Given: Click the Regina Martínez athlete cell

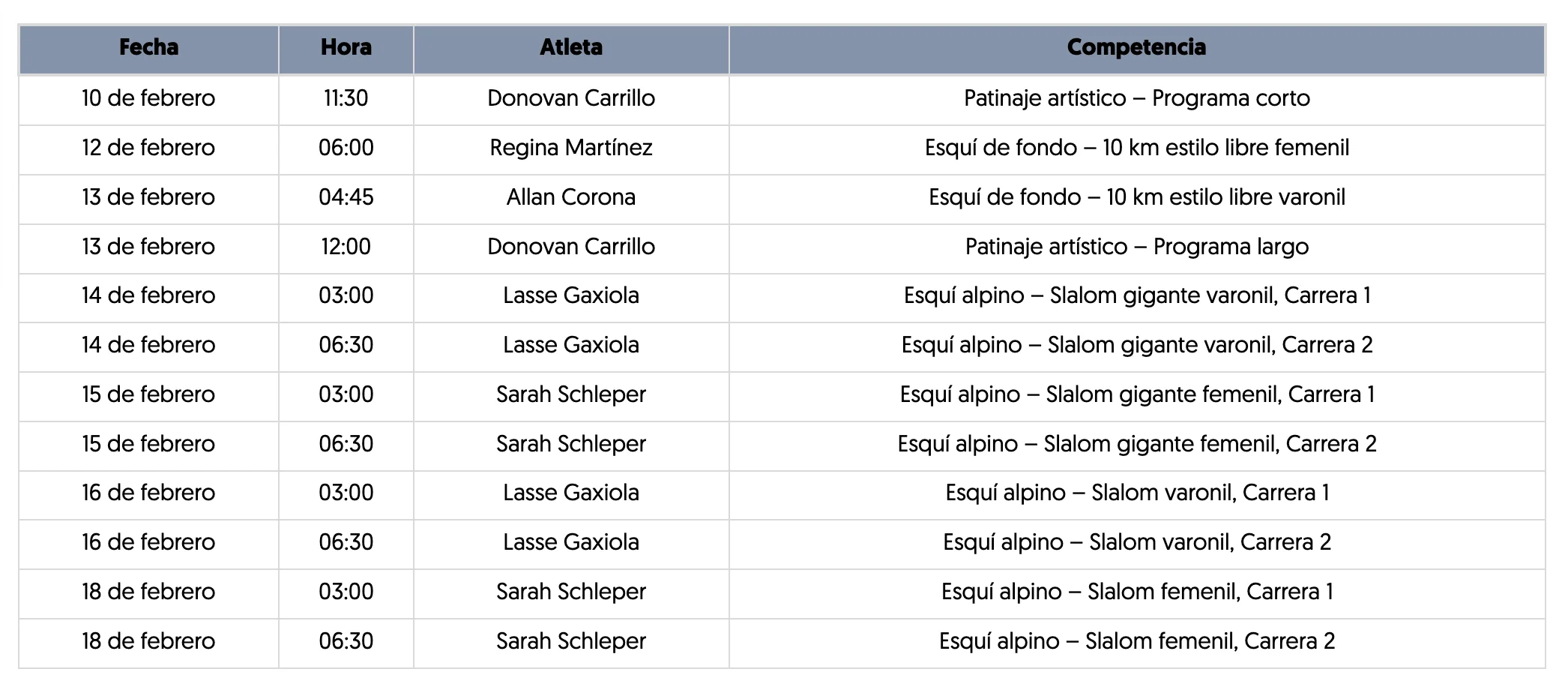Looking at the screenshot, I should click(570, 148).
